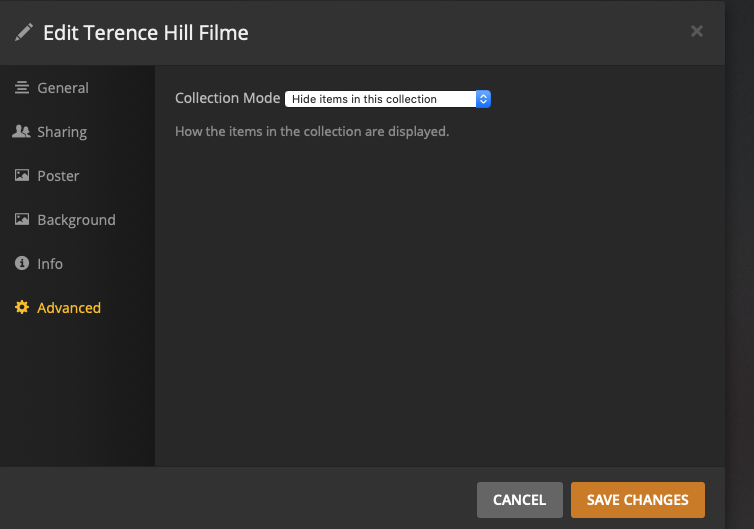Click the pencil edit icon in header
This screenshot has height=529, width=754.
[x=23, y=33]
